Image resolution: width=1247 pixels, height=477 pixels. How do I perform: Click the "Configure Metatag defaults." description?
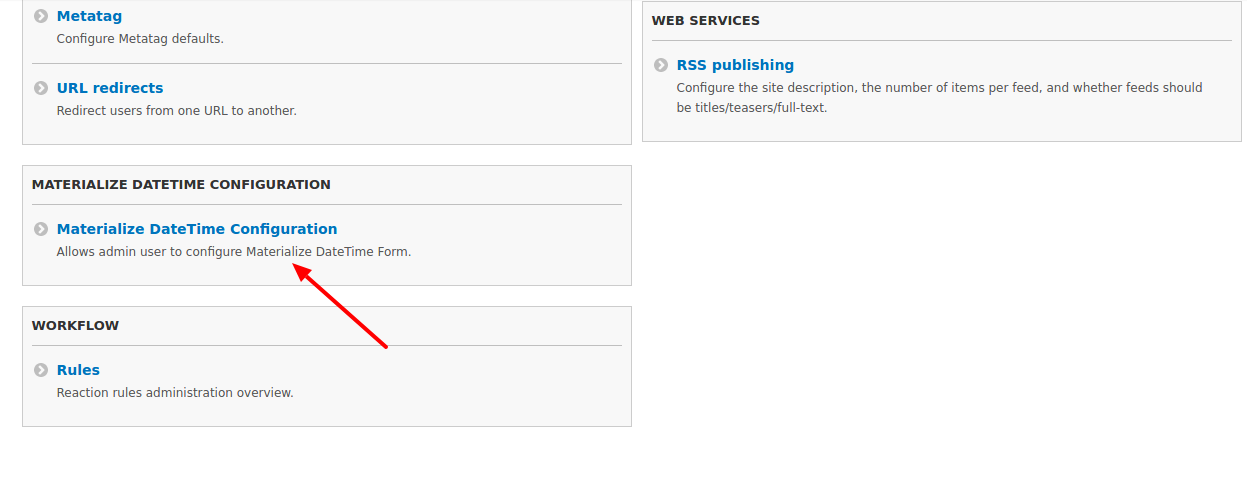pyautogui.click(x=140, y=39)
